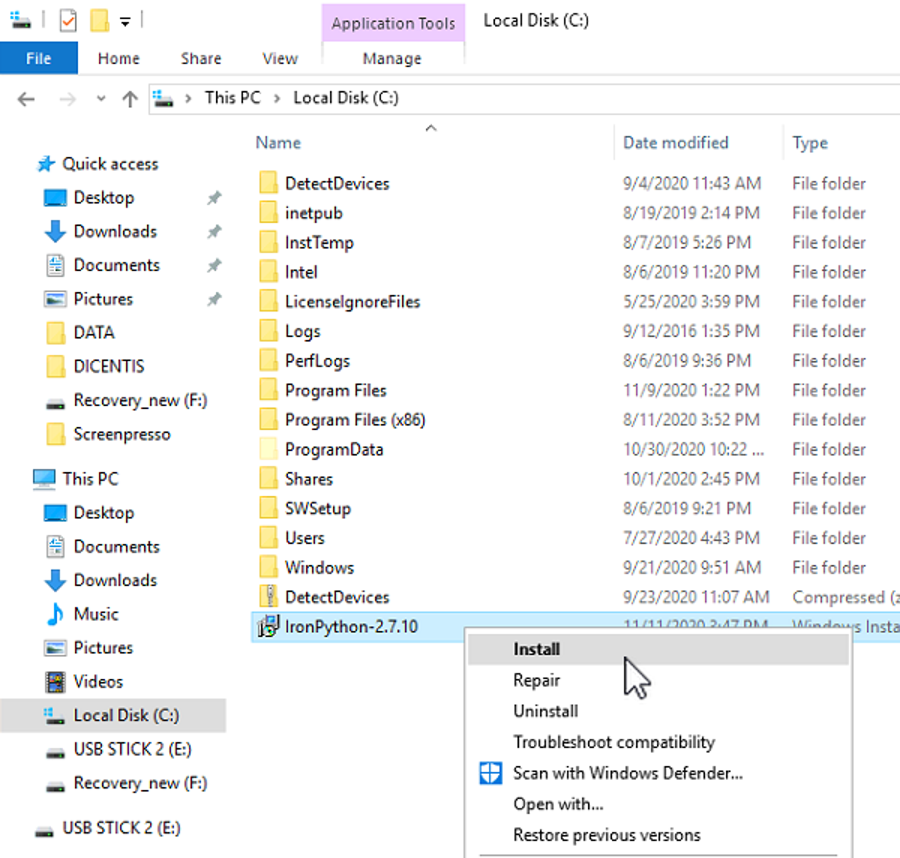The width and height of the screenshot is (900, 858).
Task: Select the Intel folder icon
Action: click(x=269, y=271)
